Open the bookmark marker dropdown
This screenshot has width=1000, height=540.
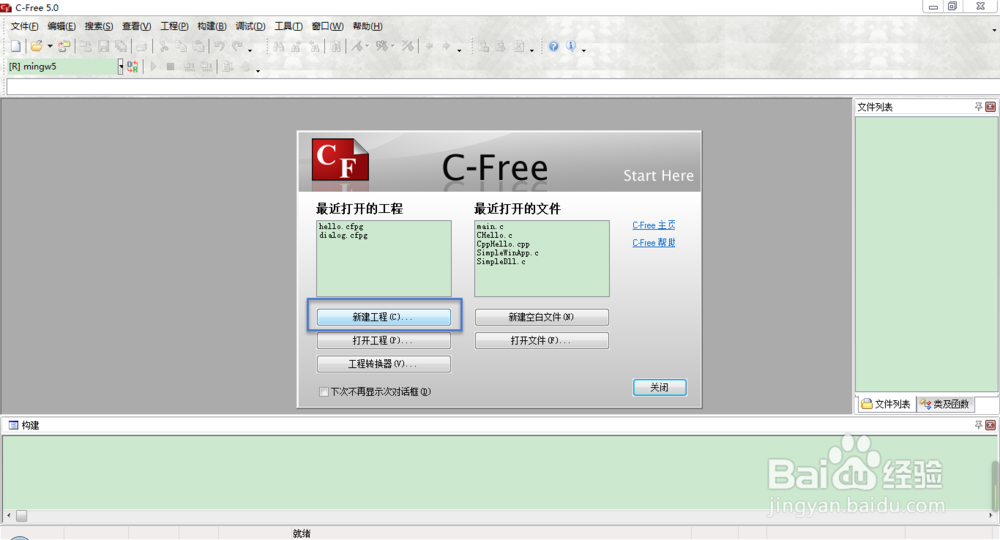pos(367,46)
